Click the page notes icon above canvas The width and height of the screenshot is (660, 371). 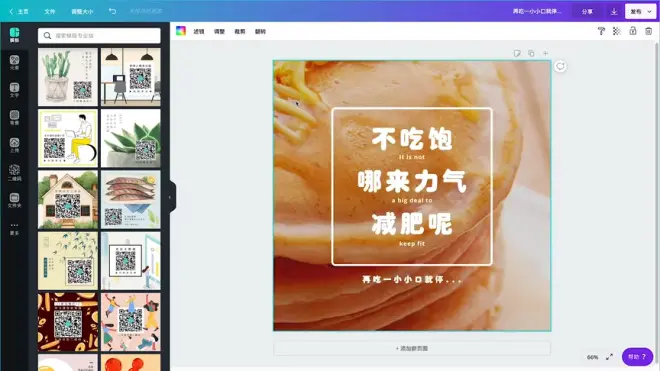(517, 53)
